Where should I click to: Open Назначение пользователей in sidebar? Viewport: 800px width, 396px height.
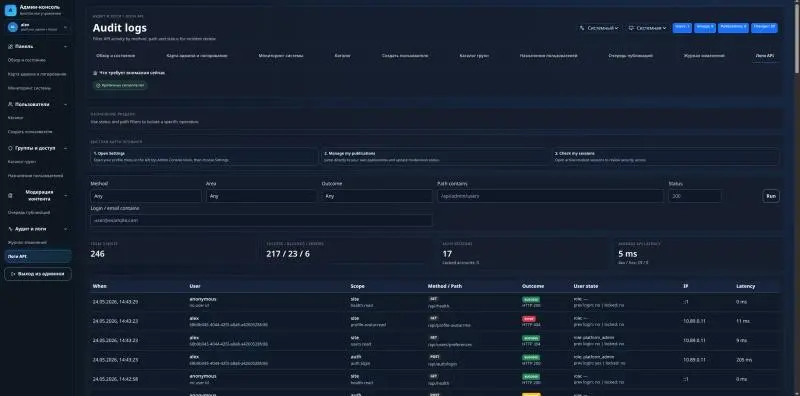point(35,176)
